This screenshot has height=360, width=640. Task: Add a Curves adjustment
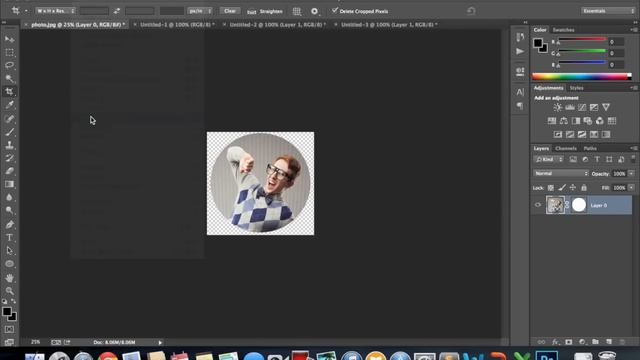coord(582,107)
